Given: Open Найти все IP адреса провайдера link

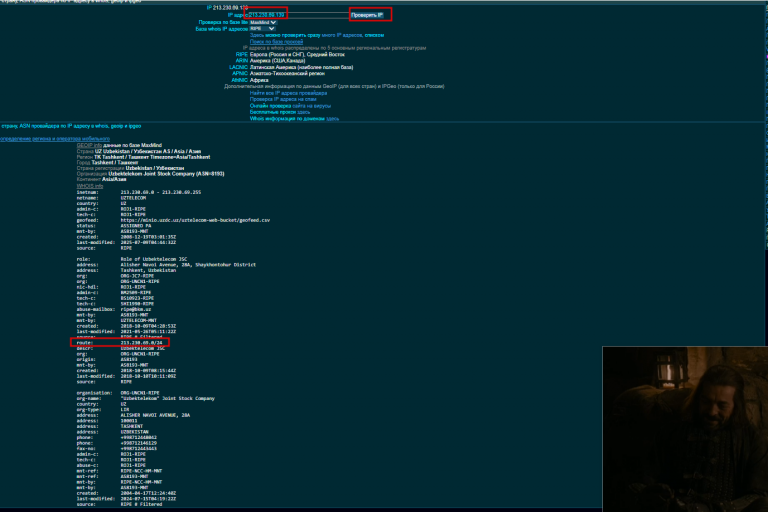Looking at the screenshot, I should point(288,93).
